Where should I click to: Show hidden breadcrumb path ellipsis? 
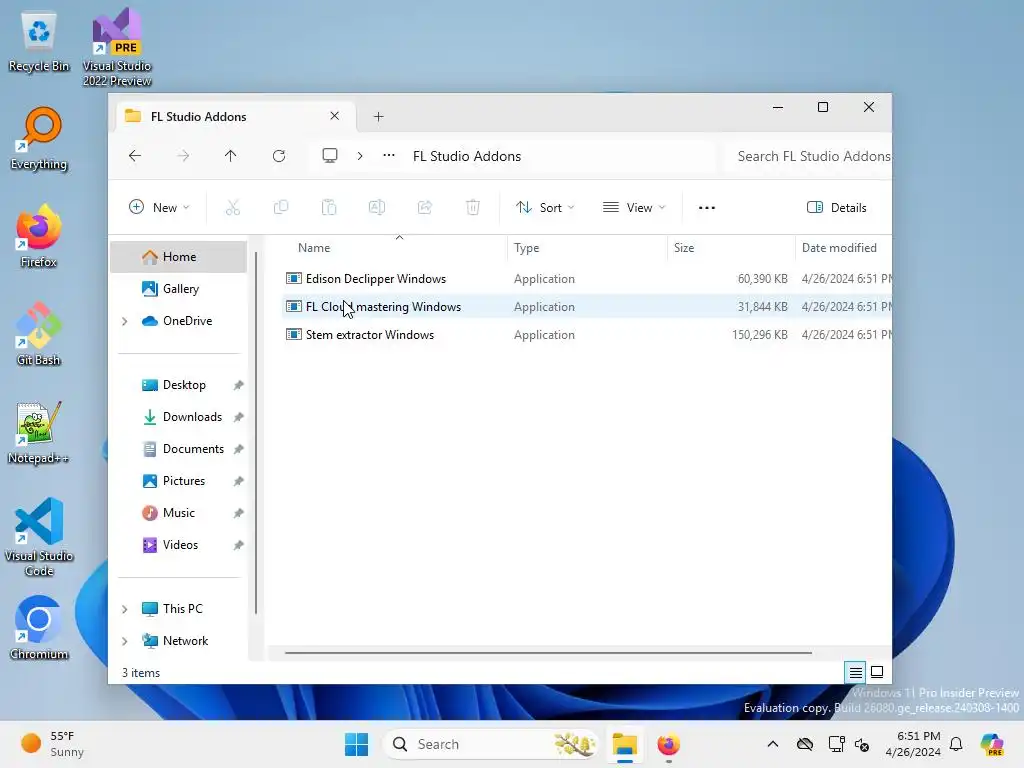pyautogui.click(x=389, y=155)
